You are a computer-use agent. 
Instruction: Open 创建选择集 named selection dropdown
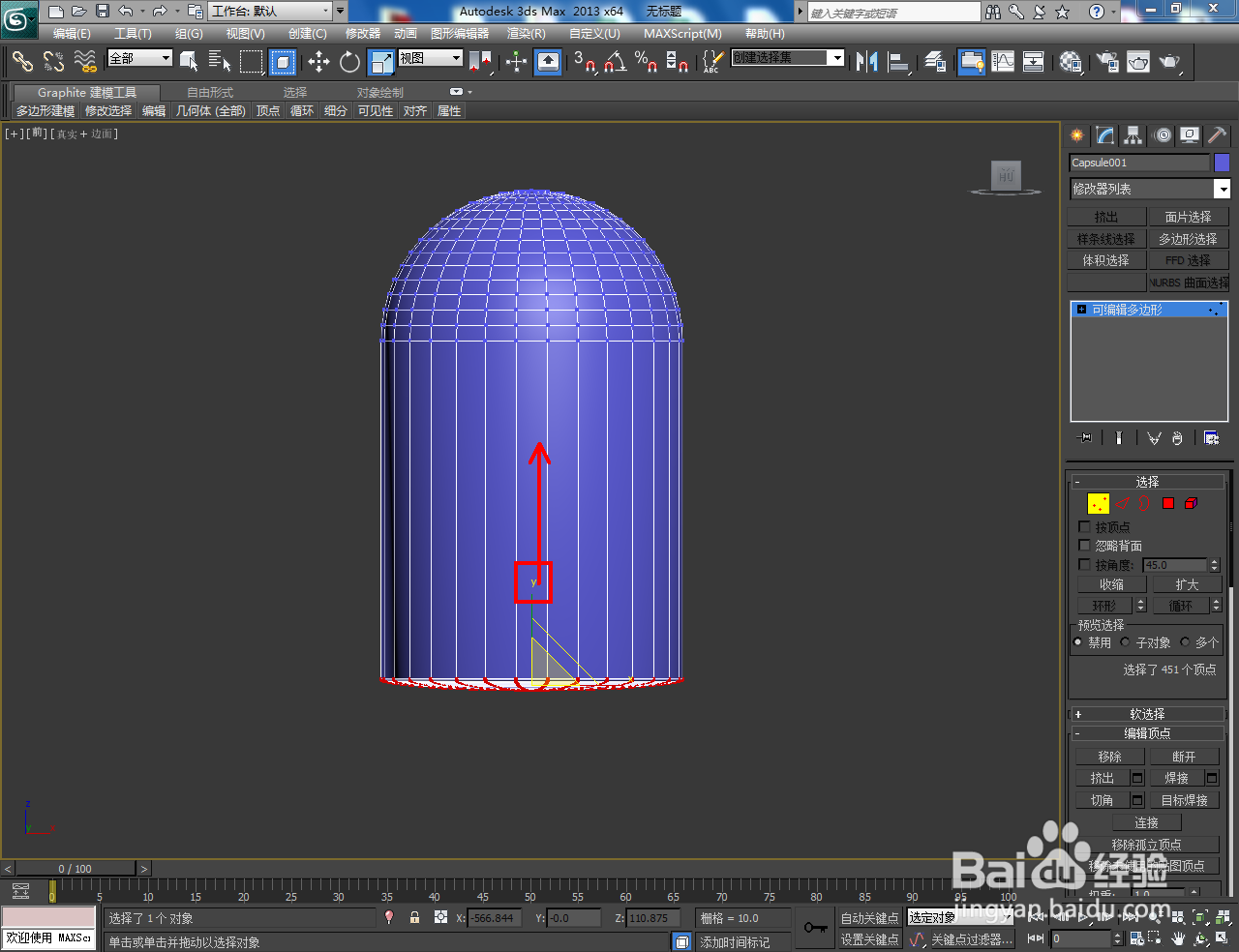[x=788, y=58]
